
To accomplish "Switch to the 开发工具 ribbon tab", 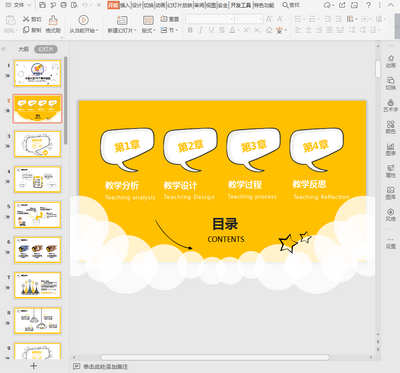I will 241,5.
